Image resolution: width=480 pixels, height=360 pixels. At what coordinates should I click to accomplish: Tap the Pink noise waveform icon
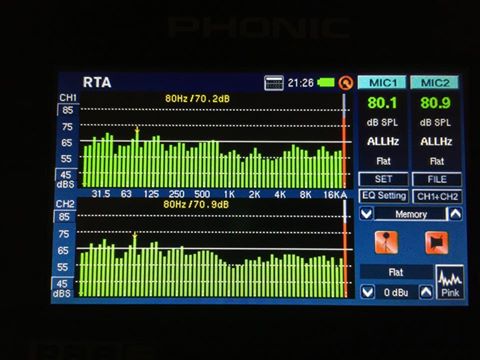click(450, 283)
